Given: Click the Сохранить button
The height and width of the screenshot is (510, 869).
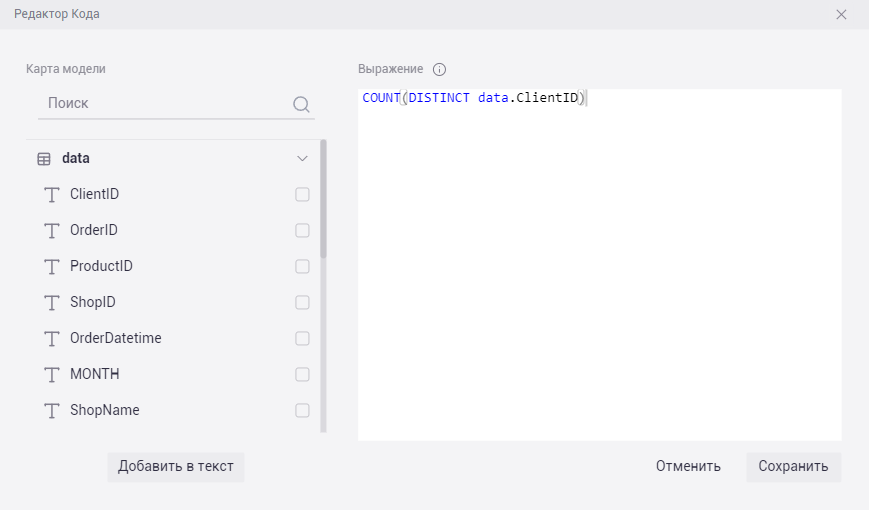Looking at the screenshot, I should pyautogui.click(x=793, y=467).
